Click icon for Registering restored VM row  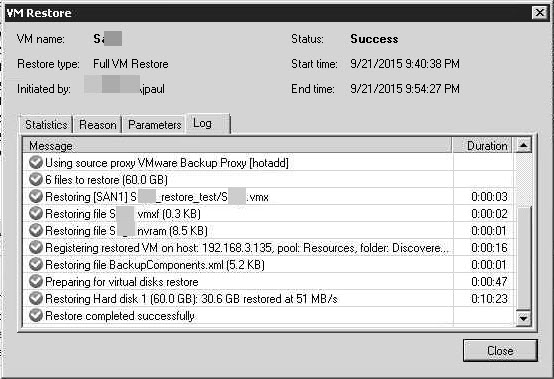tap(36, 247)
